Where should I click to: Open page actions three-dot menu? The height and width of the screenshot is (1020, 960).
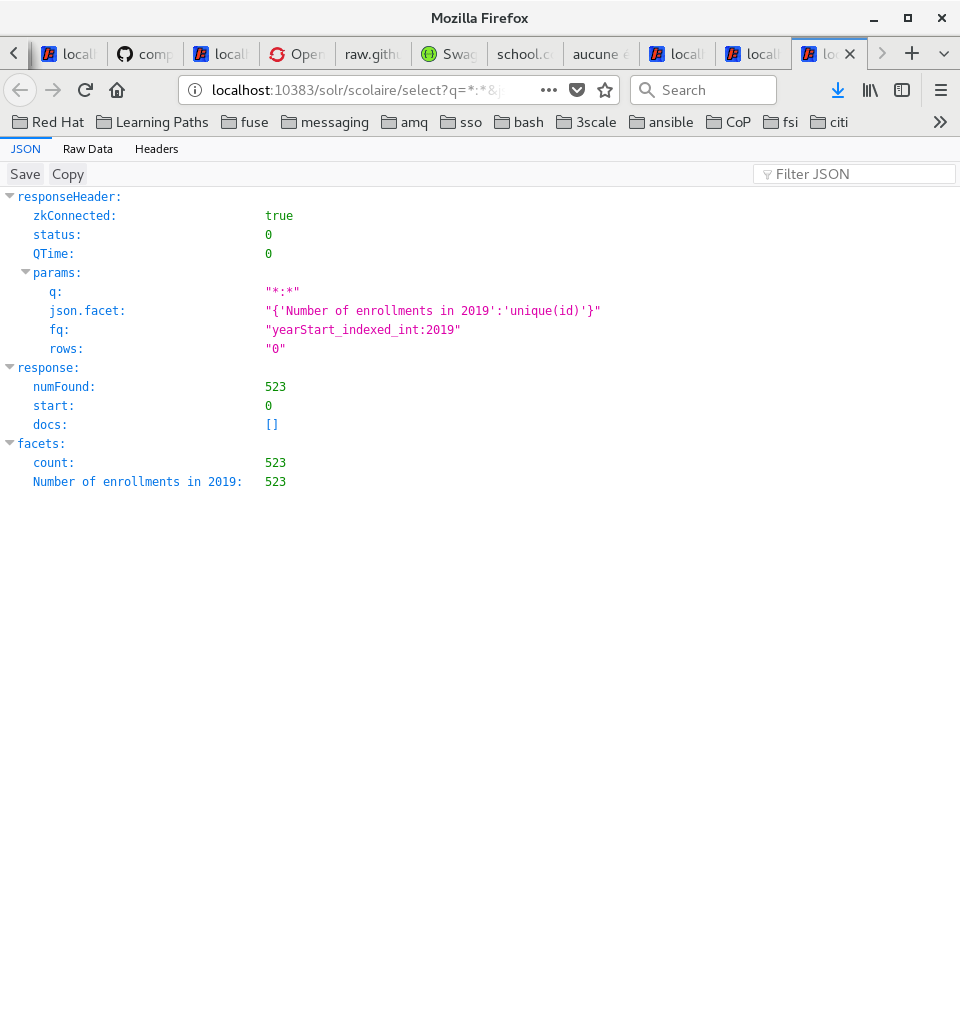(549, 90)
